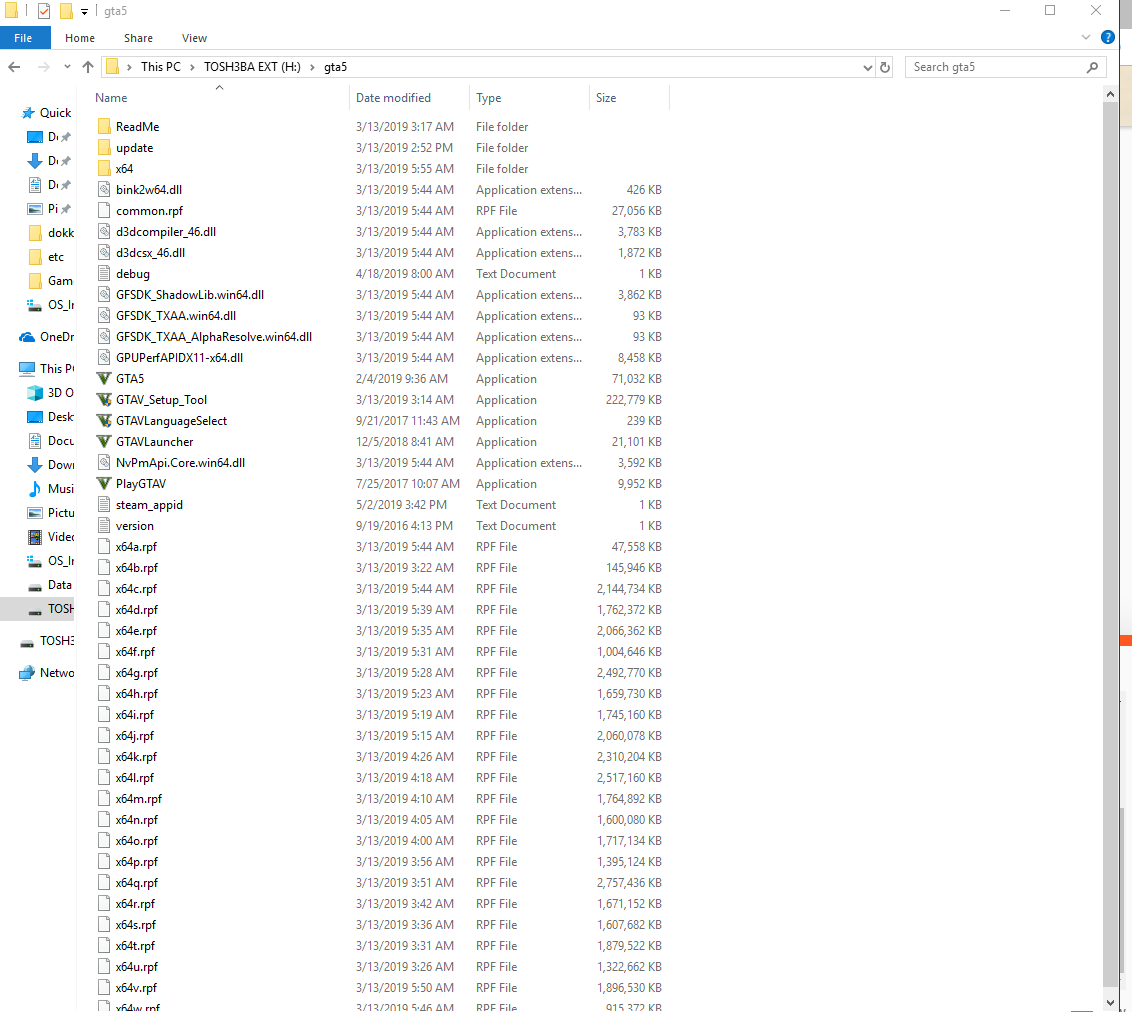The image size is (1132, 1012).
Task: Select the ReadMe folder icon
Action: point(104,127)
